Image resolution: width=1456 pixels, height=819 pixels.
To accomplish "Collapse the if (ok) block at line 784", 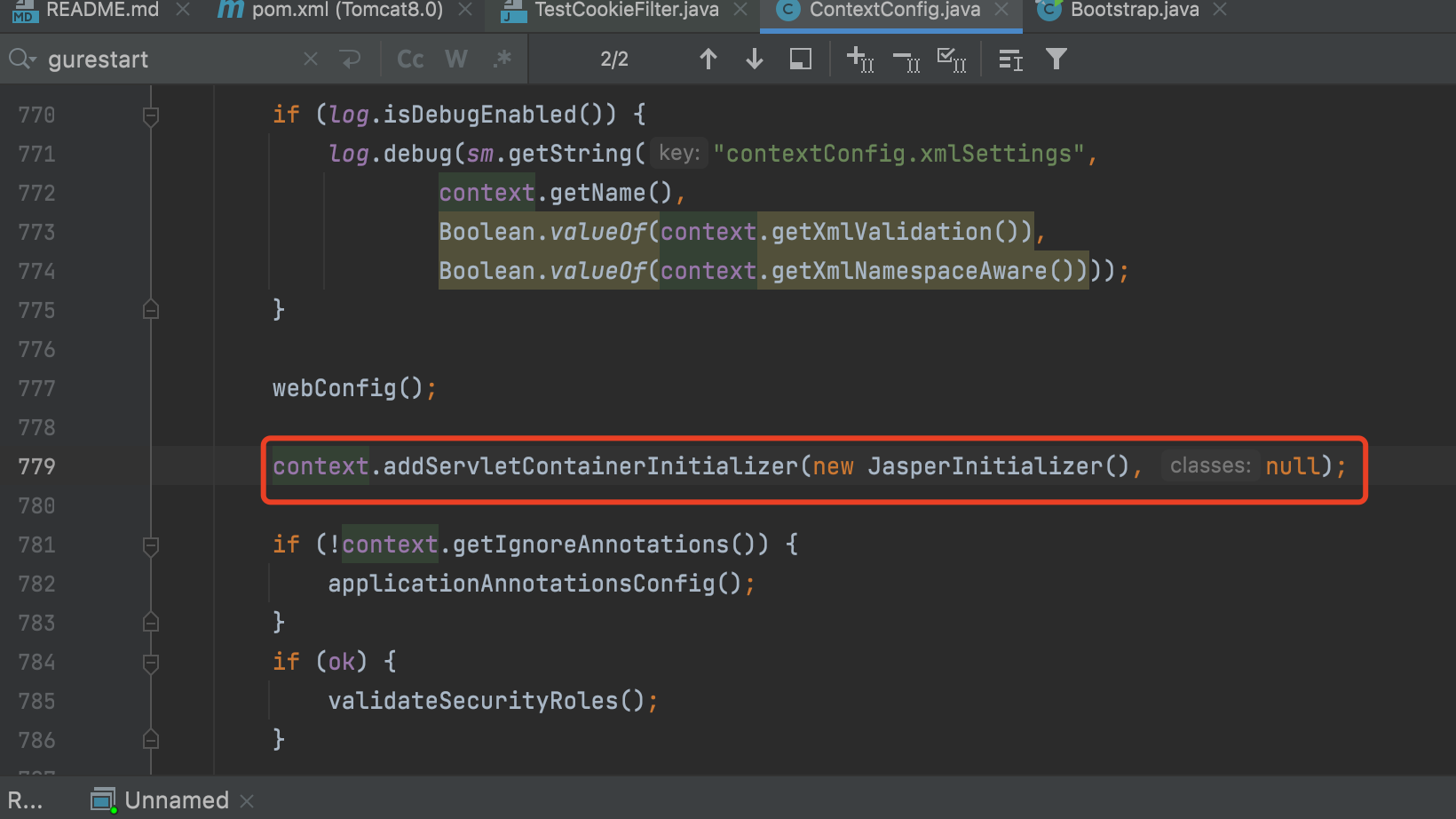I will (x=151, y=663).
